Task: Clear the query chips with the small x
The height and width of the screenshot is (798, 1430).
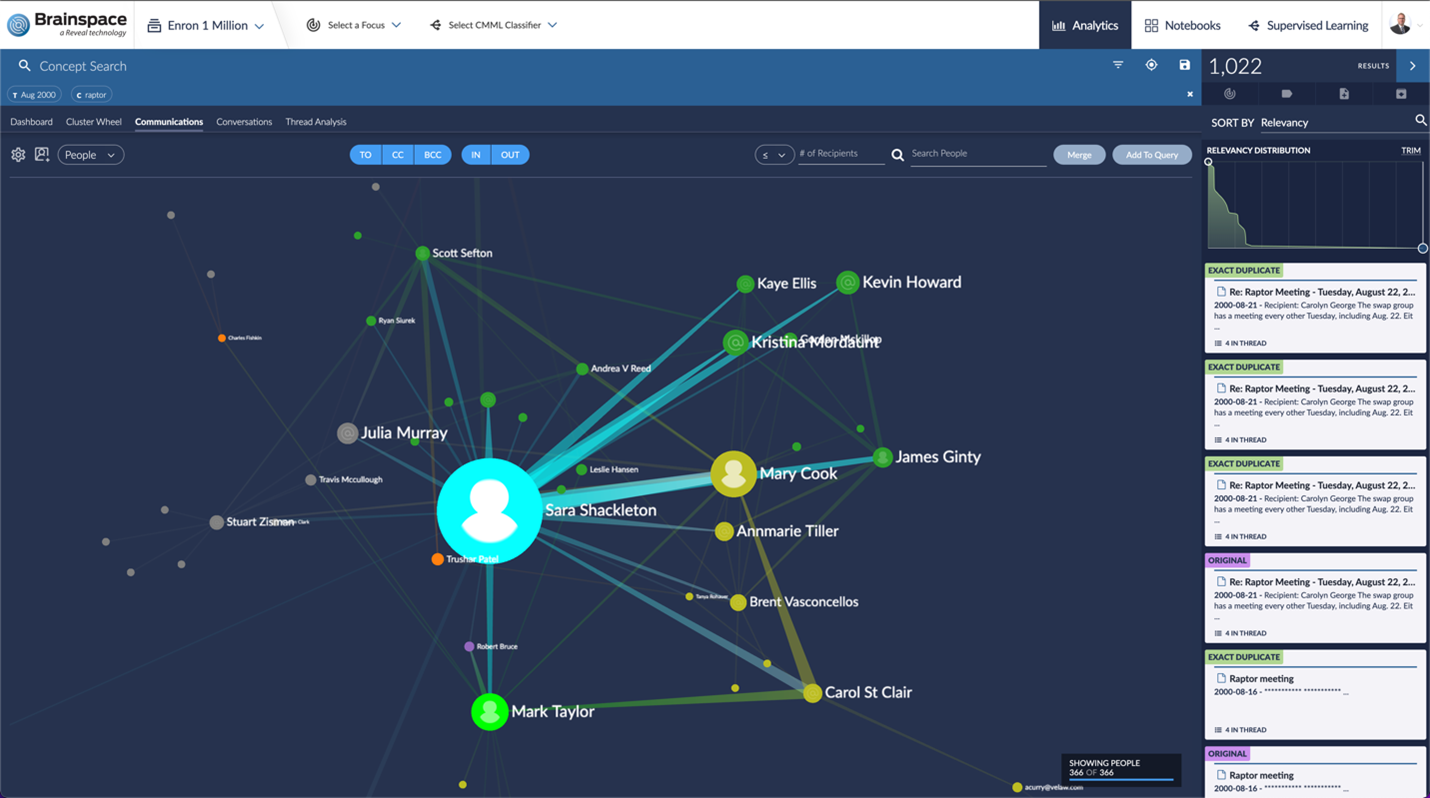Action: tap(1190, 94)
